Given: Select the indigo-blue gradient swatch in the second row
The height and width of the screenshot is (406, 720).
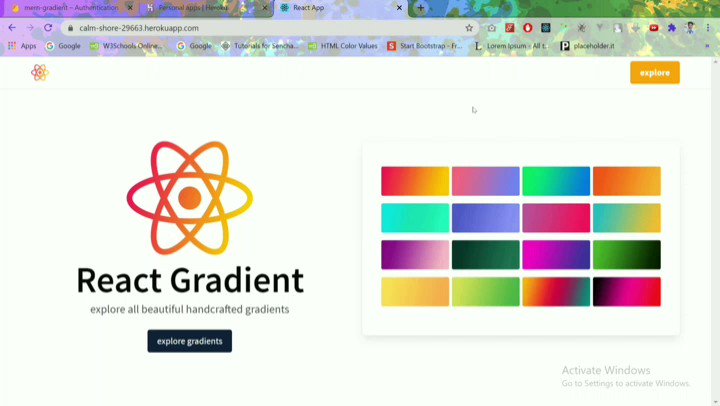Looking at the screenshot, I should [x=486, y=218].
